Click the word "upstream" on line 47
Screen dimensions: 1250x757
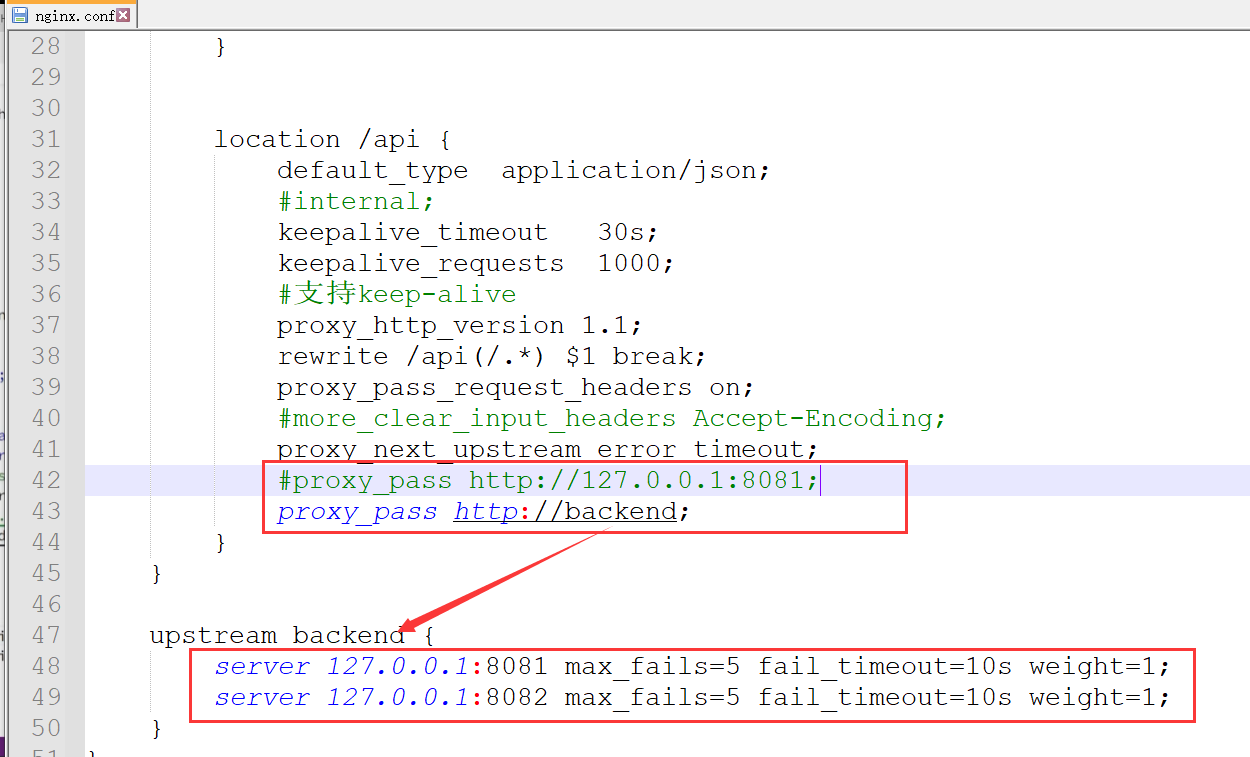(x=213, y=635)
